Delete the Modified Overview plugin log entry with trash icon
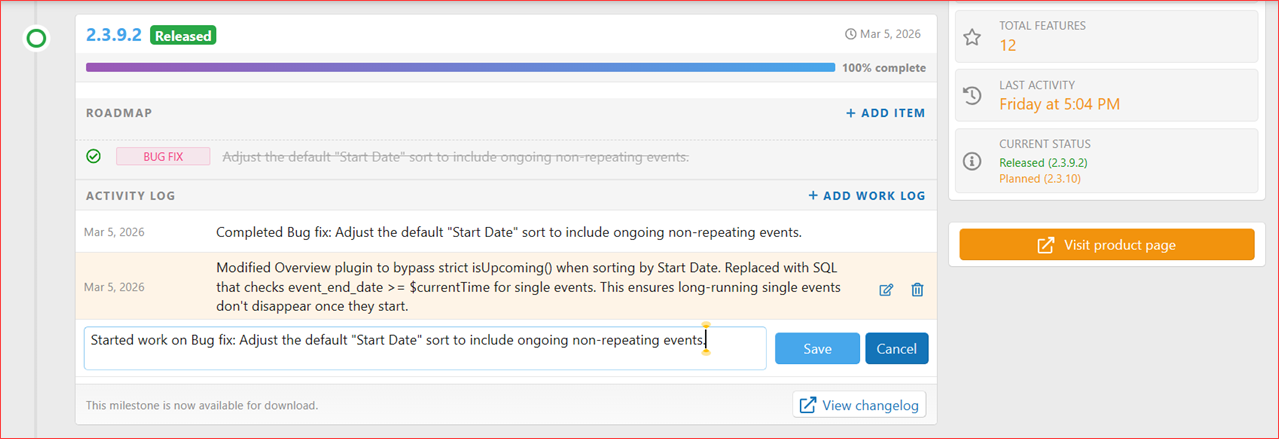Screen dimensions: 1279x439 (x=917, y=290)
